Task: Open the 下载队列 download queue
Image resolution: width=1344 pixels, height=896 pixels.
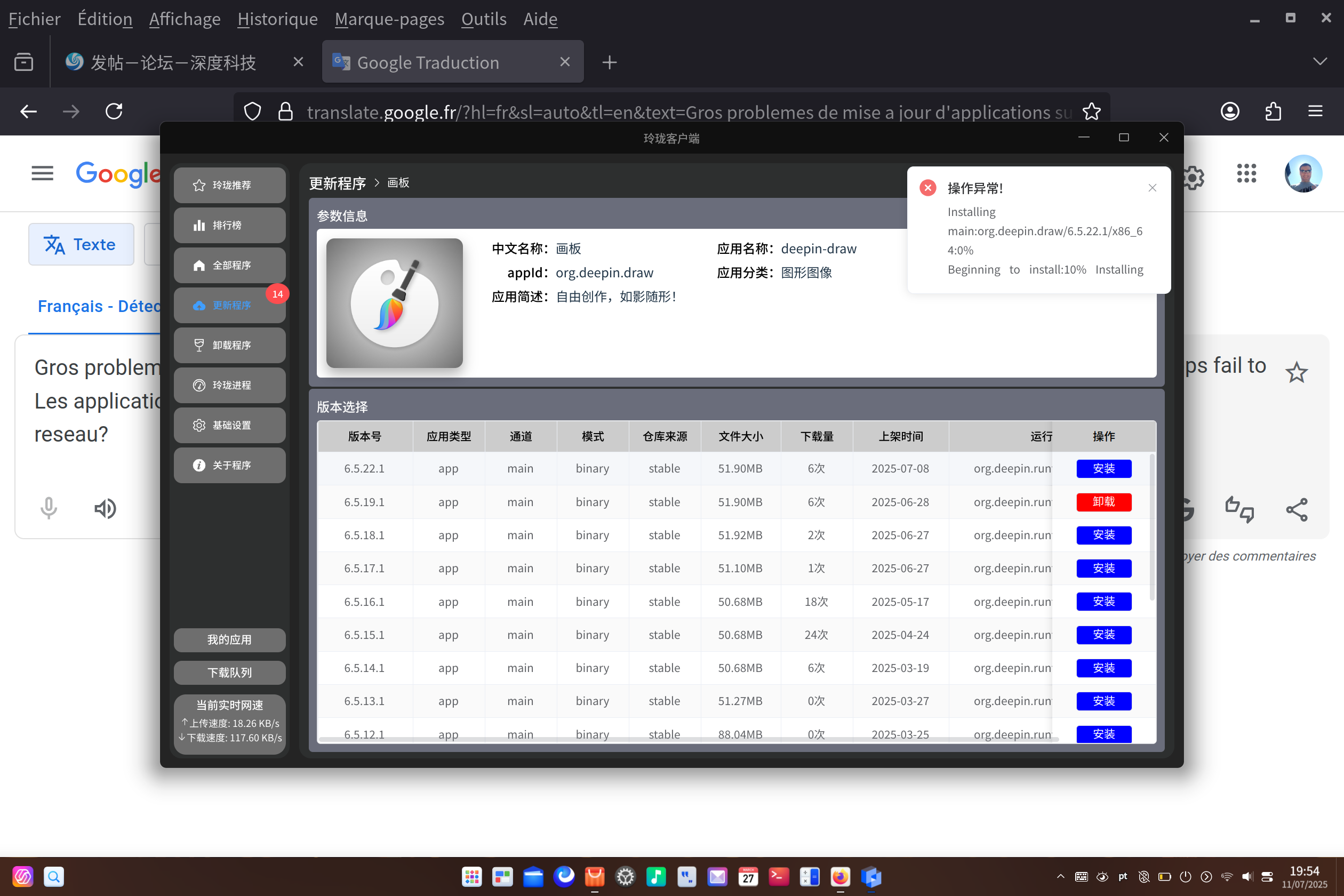Action: coord(229,673)
